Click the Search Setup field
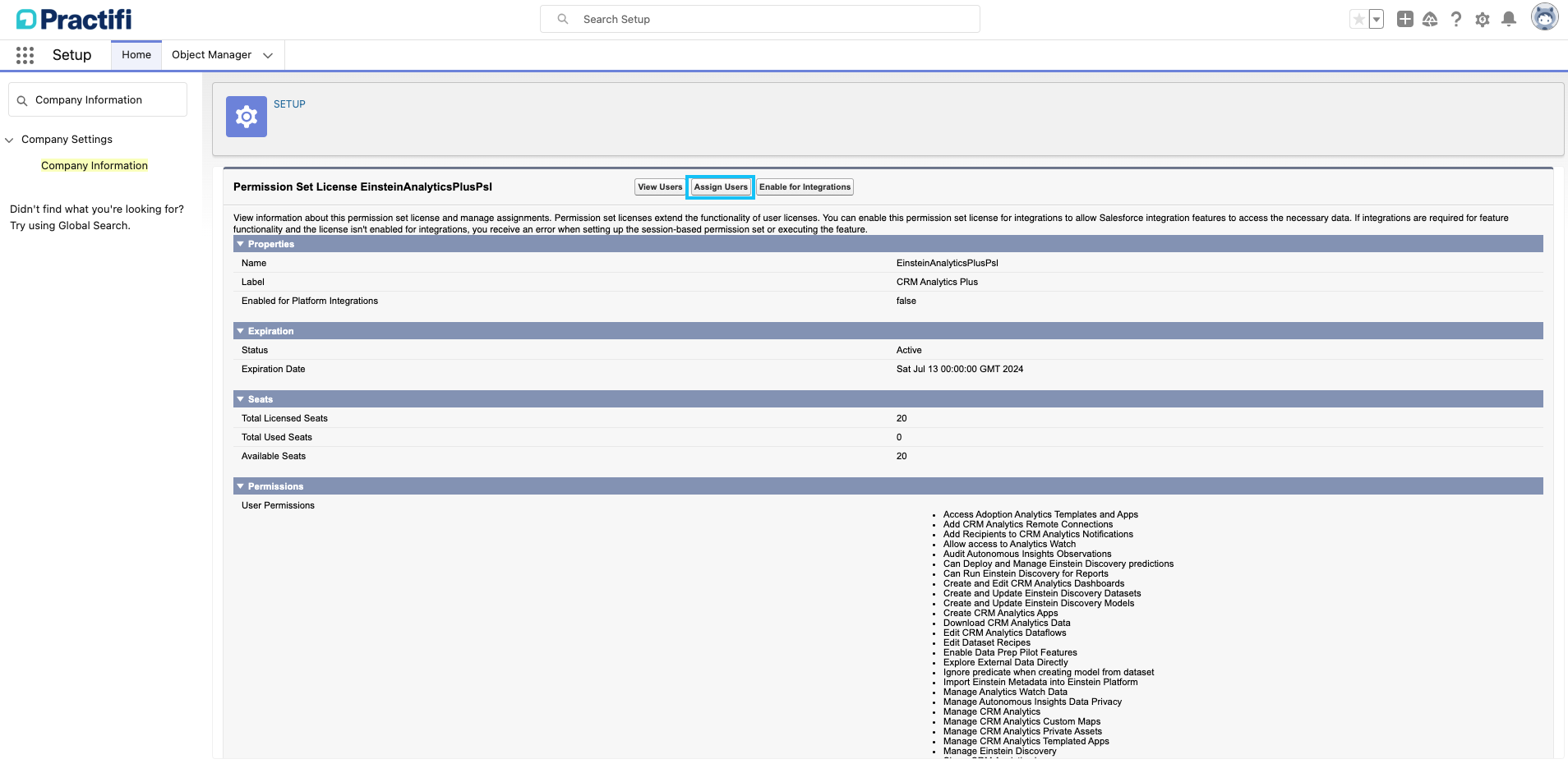 (x=760, y=19)
